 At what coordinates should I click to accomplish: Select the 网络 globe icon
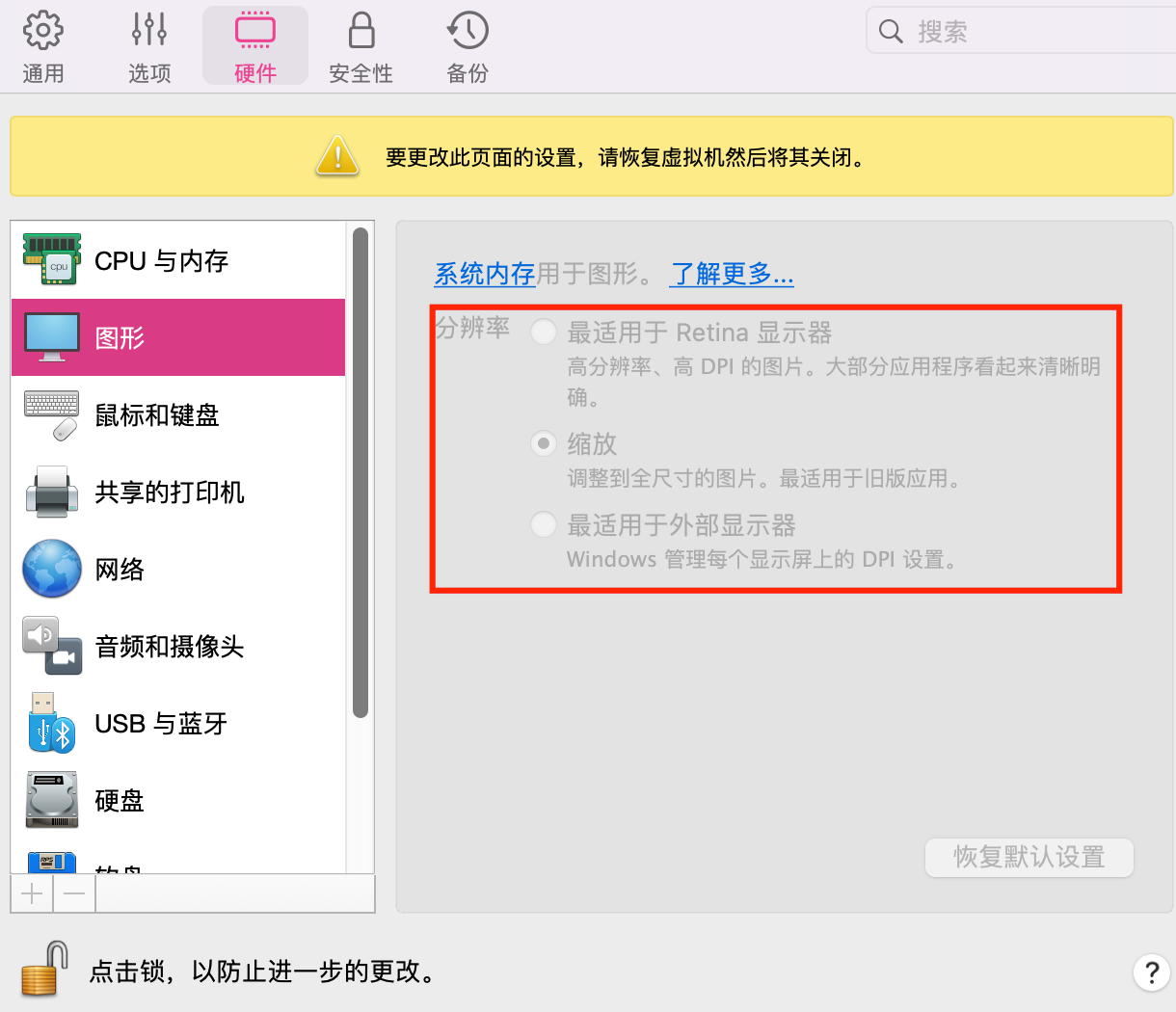(x=52, y=569)
